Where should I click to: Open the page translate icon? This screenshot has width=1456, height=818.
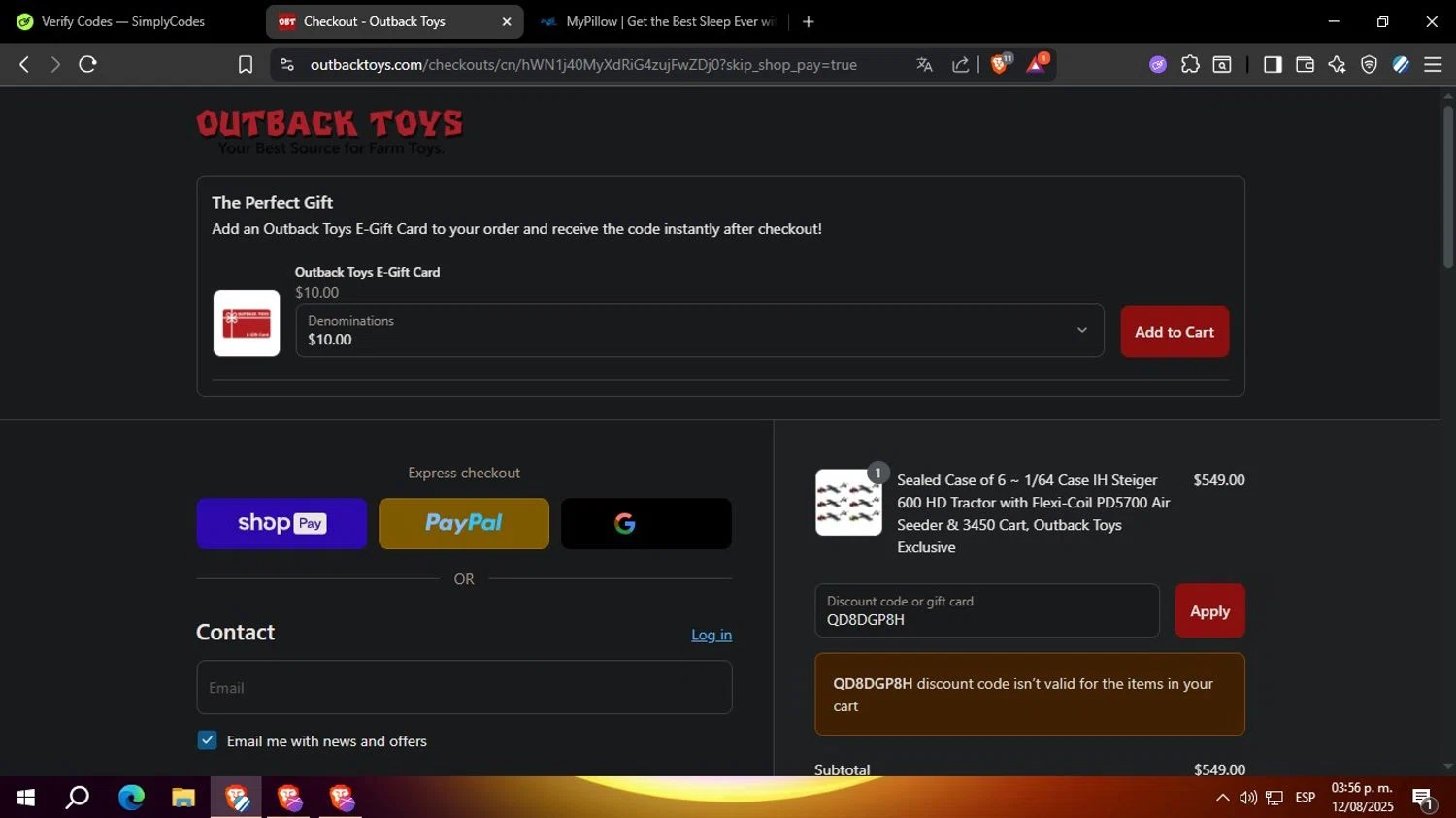click(924, 64)
